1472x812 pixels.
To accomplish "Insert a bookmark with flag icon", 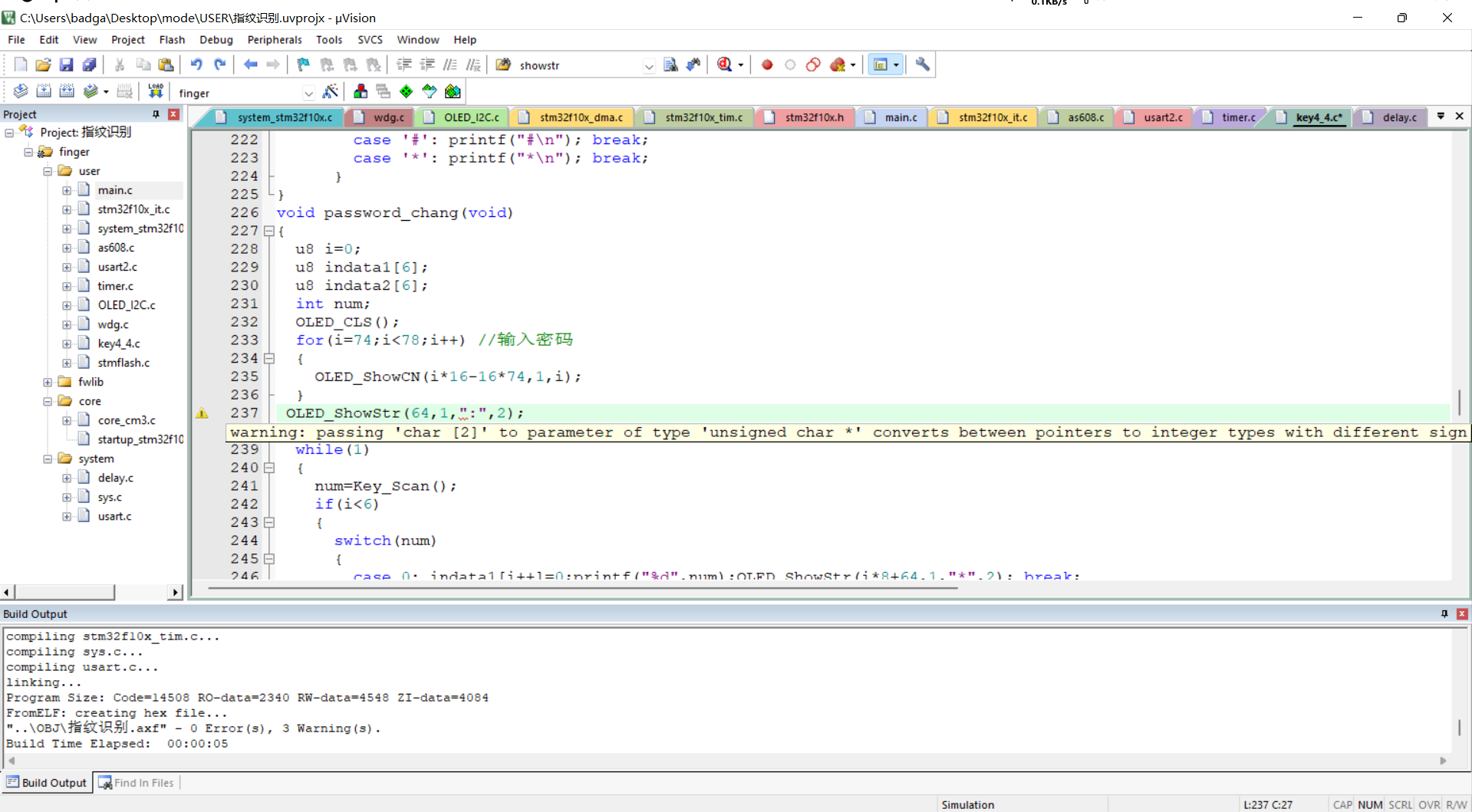I will (303, 65).
